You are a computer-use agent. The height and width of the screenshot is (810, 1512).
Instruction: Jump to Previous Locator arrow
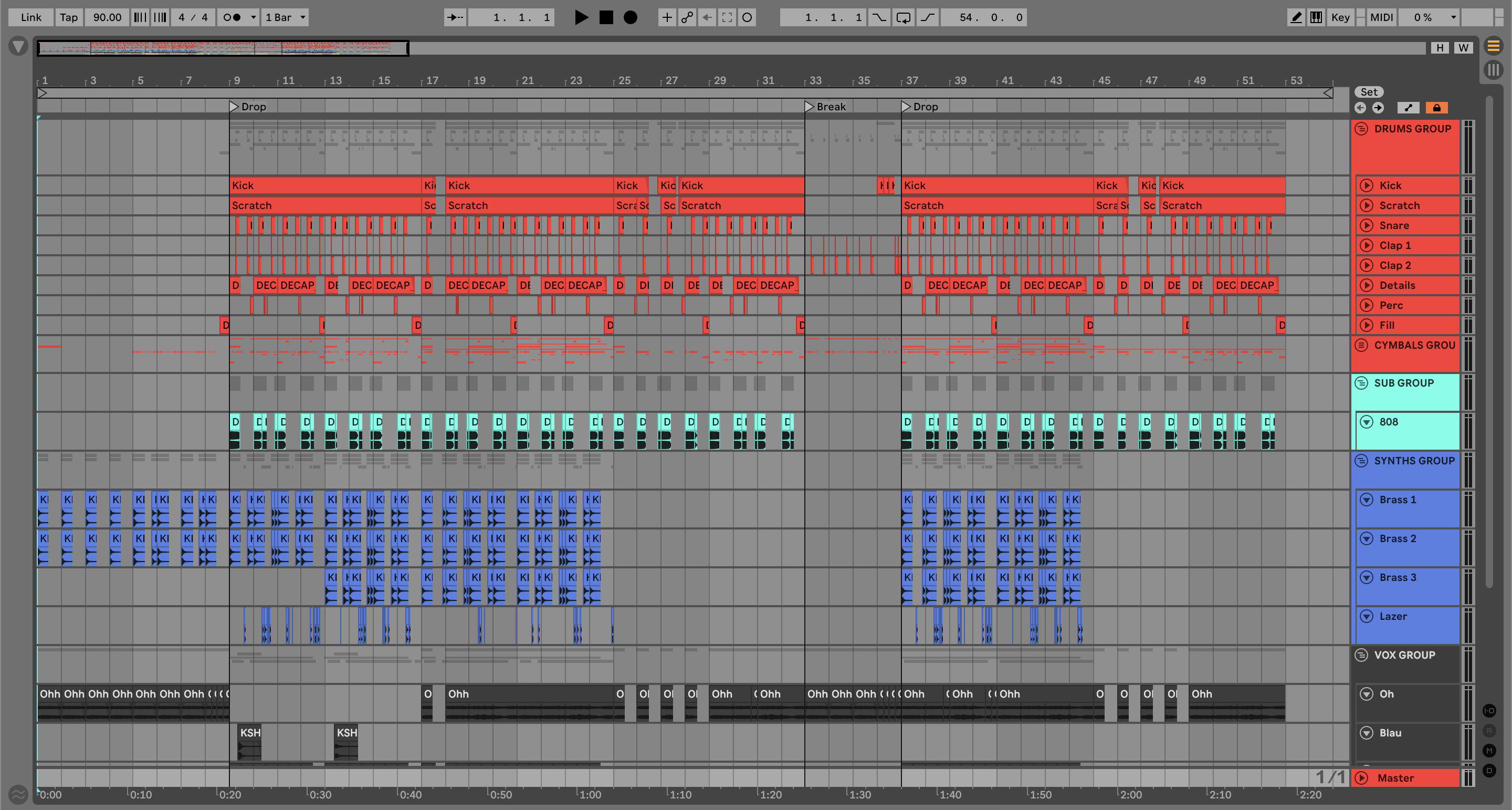tap(1360, 108)
